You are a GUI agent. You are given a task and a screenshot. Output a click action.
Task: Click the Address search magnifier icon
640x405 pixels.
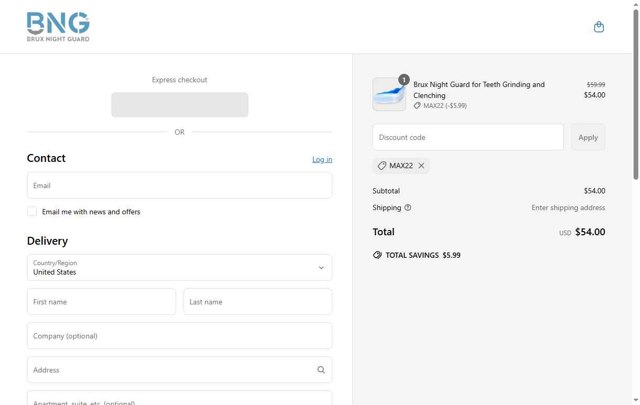[321, 370]
